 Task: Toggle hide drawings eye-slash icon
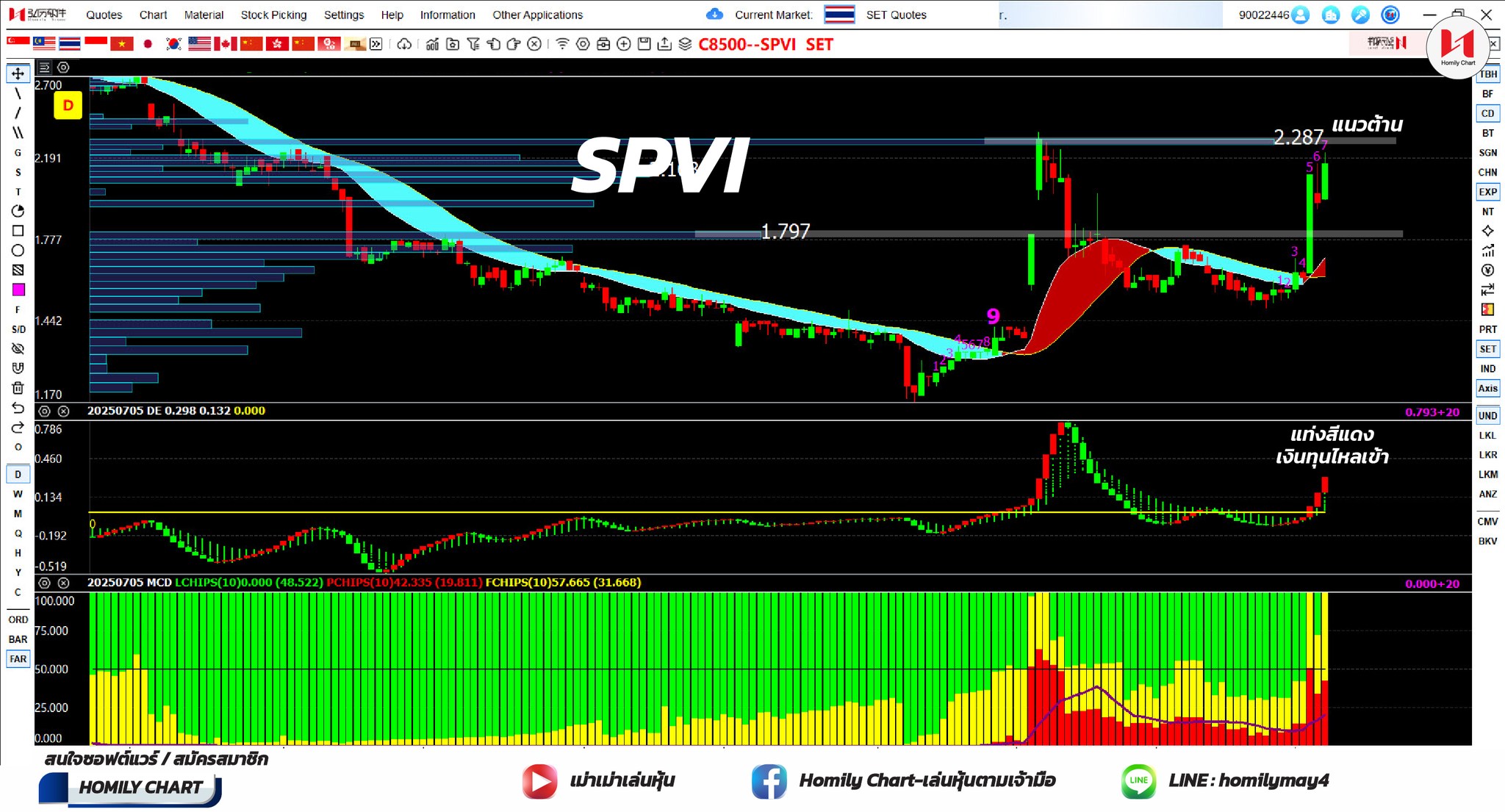click(x=18, y=348)
